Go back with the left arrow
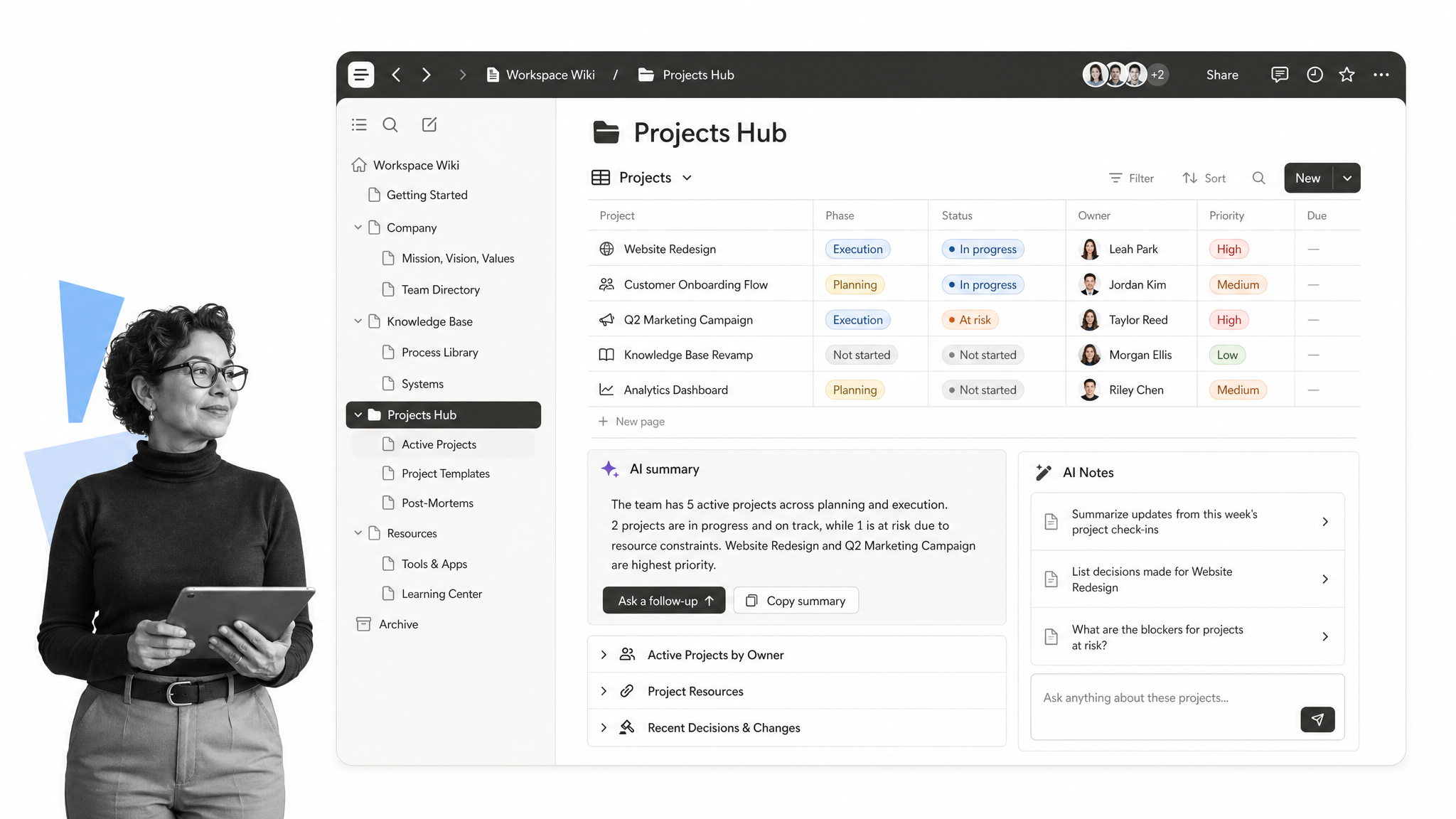This screenshot has width=1456, height=819. [x=396, y=75]
